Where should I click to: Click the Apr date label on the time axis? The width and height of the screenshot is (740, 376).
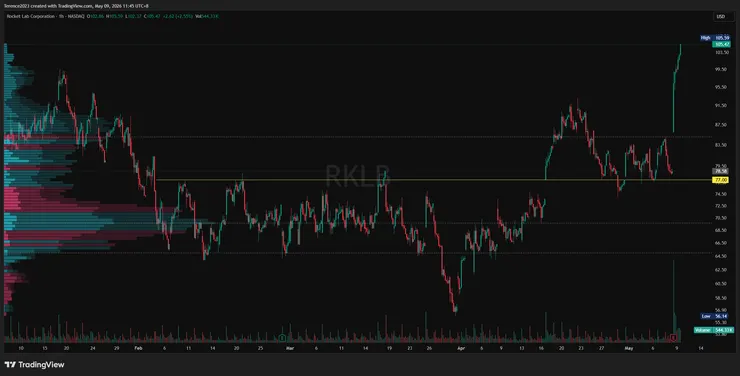[x=461, y=348]
